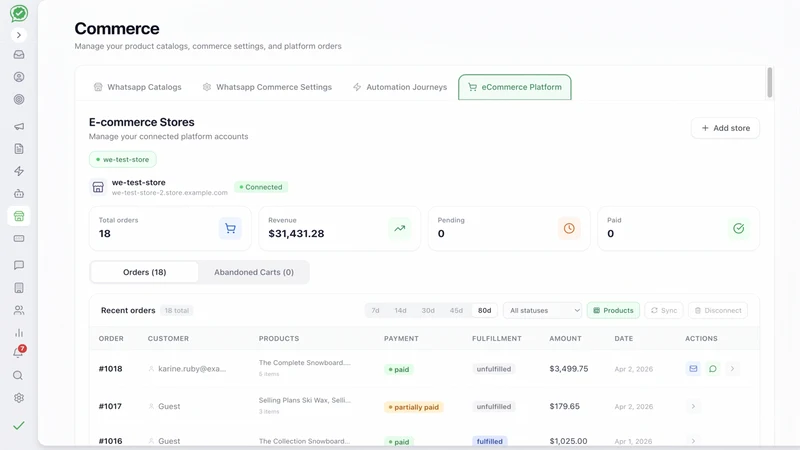The height and width of the screenshot is (450, 800).
Task: Select the we-test-store chip
Action: click(x=122, y=160)
